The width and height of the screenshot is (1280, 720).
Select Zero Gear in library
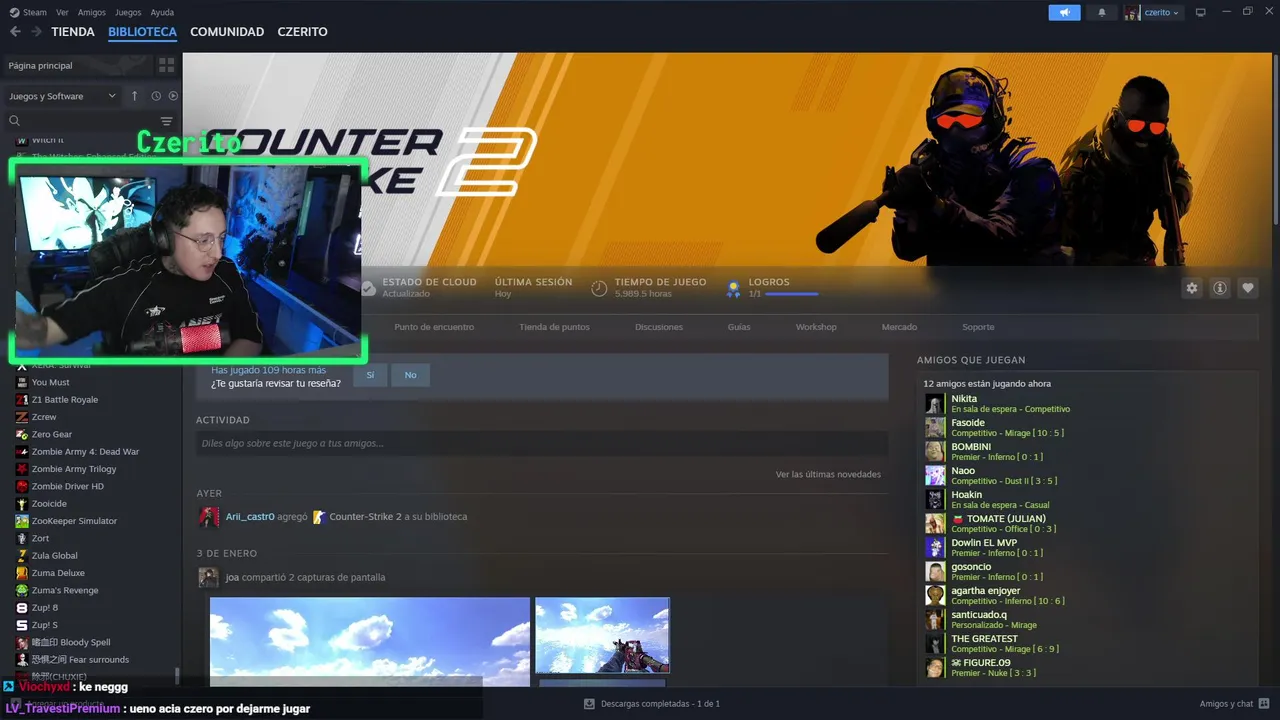pyautogui.click(x=52, y=434)
